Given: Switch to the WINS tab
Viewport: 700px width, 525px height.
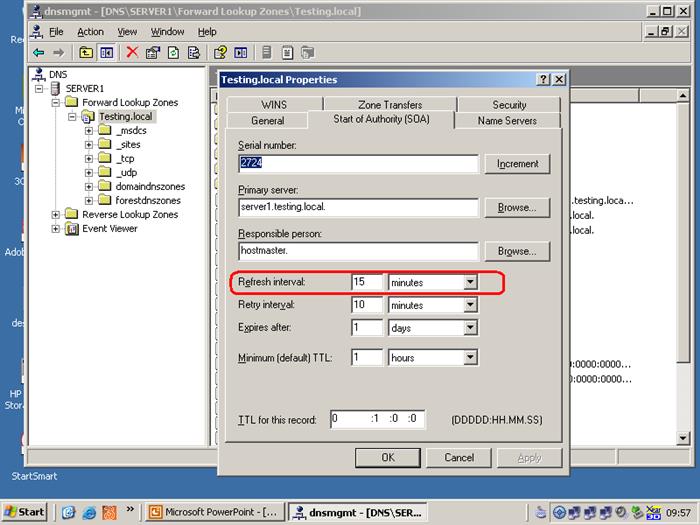Looking at the screenshot, I should [274, 104].
